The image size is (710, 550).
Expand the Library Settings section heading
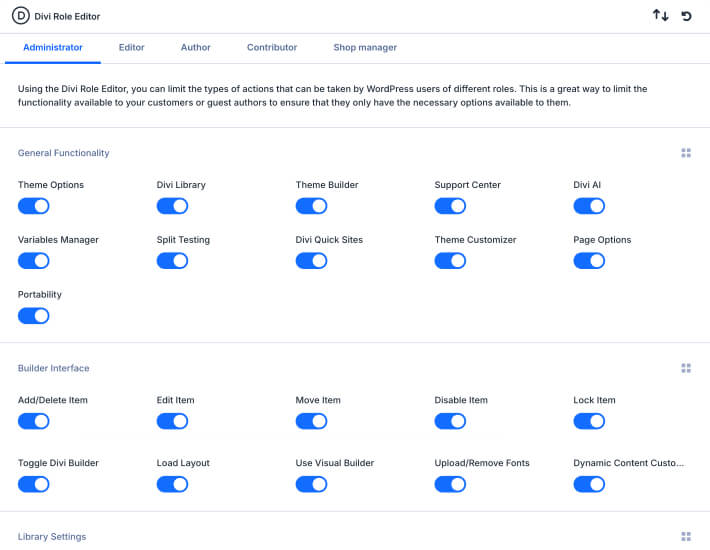click(x=52, y=537)
